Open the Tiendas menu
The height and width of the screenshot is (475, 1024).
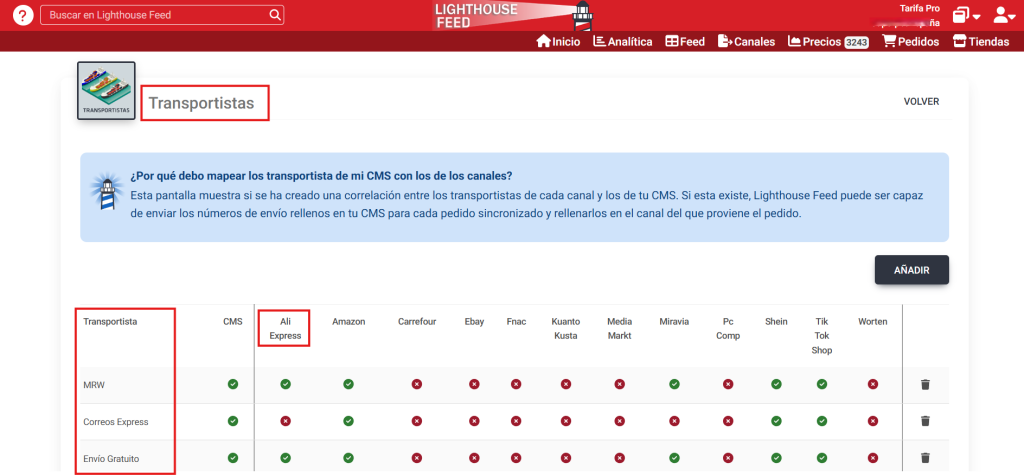(x=981, y=42)
